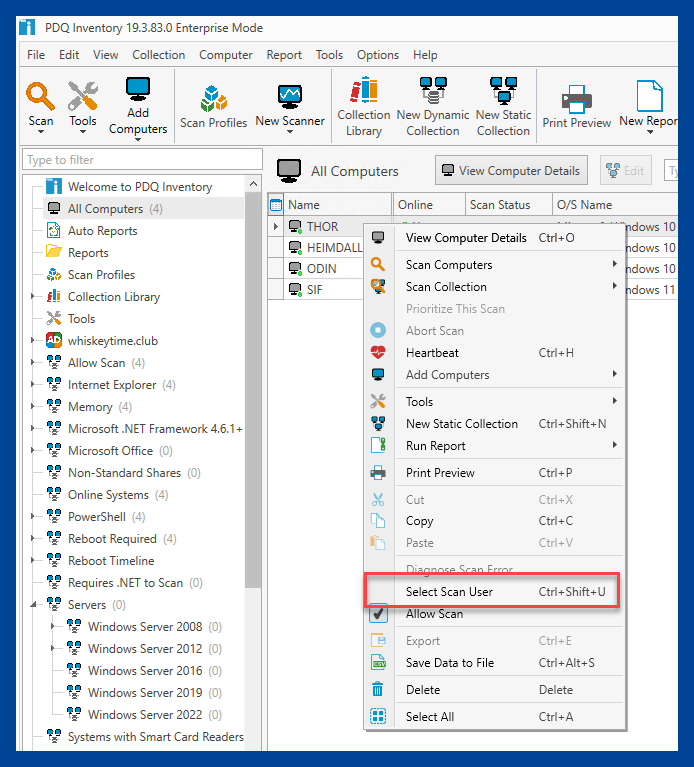Screen dimensions: 694x767
Task: Click the Type to filter input field
Action: (142, 160)
